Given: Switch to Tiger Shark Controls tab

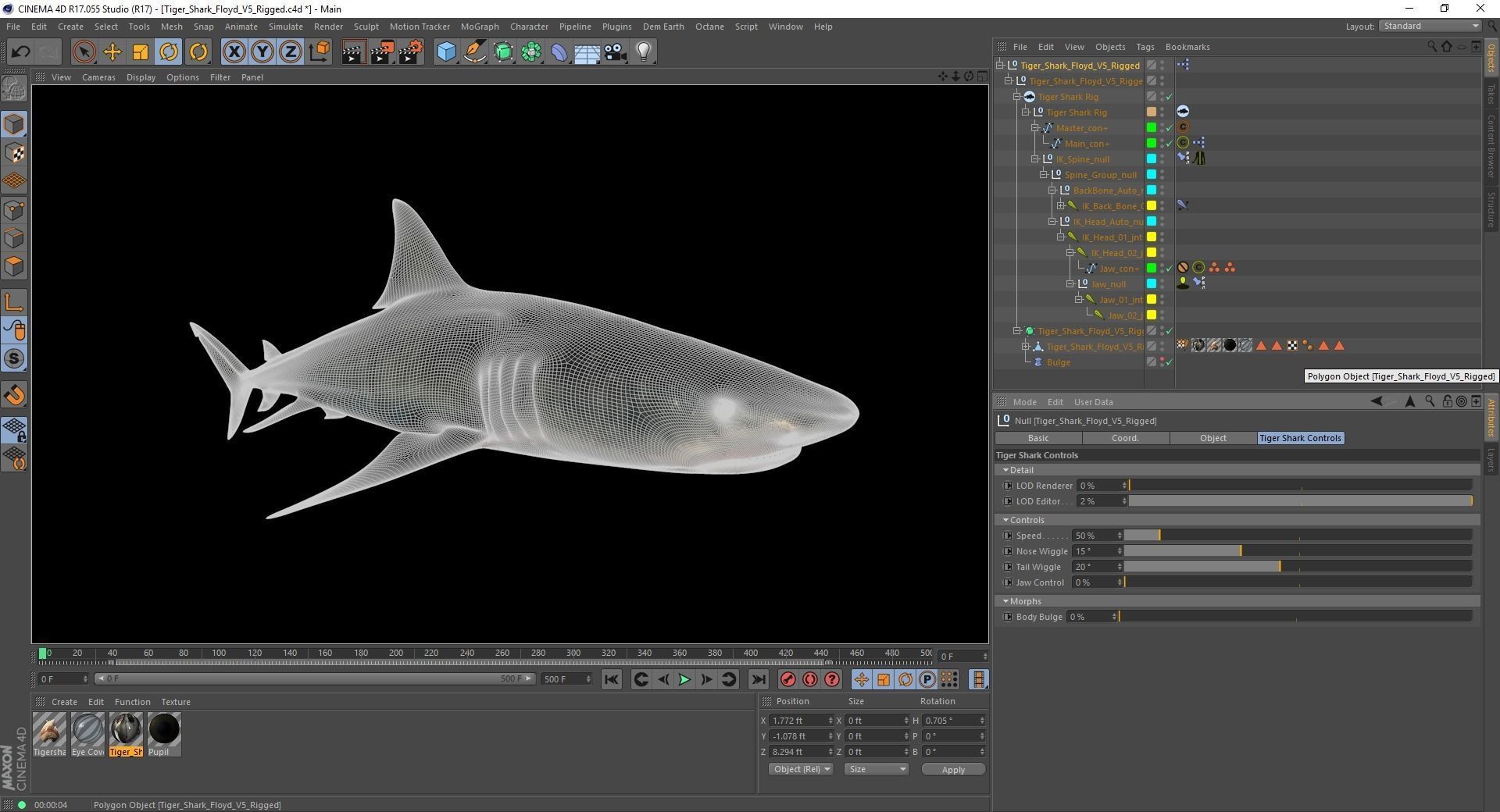Looking at the screenshot, I should tap(1301, 438).
